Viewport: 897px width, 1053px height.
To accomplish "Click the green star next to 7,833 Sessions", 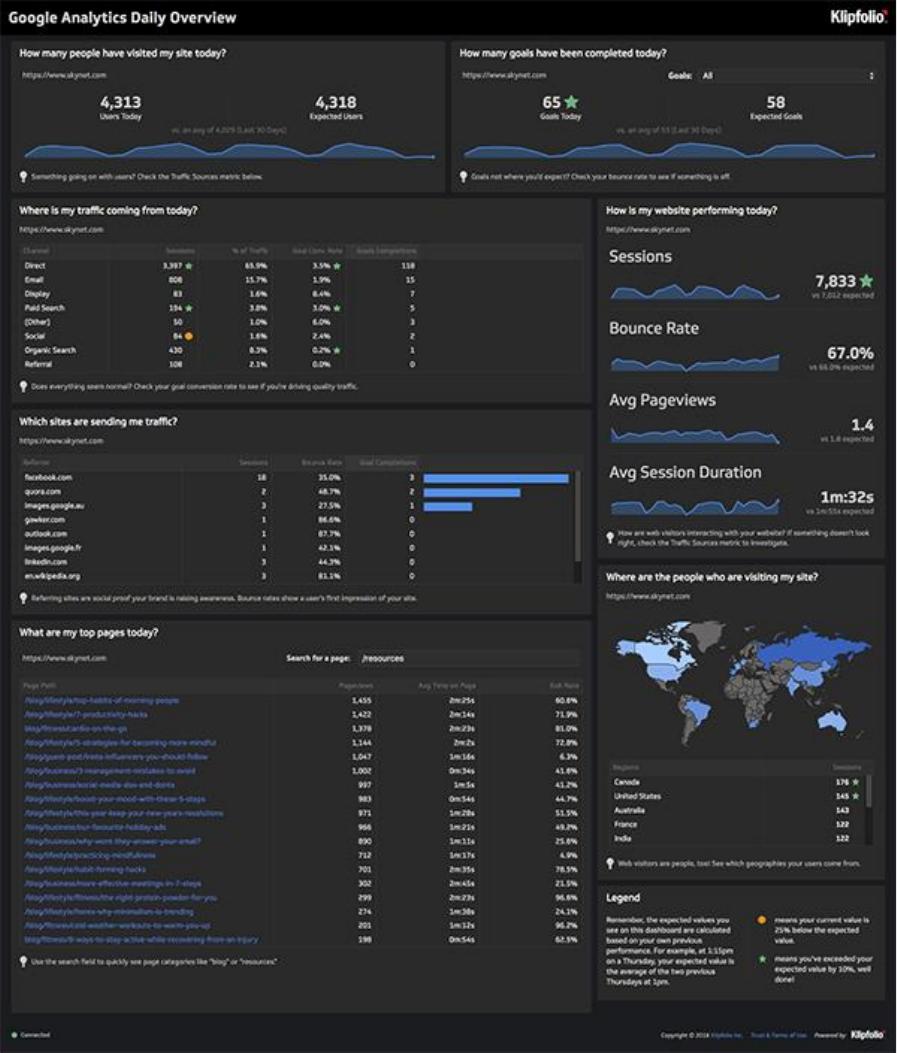I will [867, 281].
